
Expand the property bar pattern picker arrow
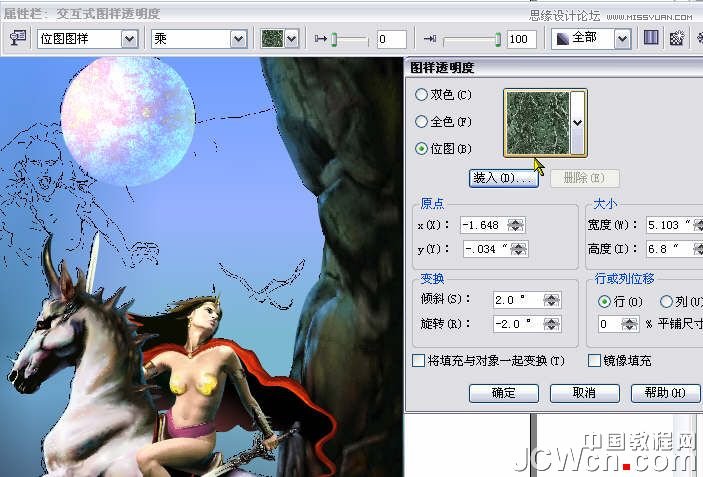[291, 39]
